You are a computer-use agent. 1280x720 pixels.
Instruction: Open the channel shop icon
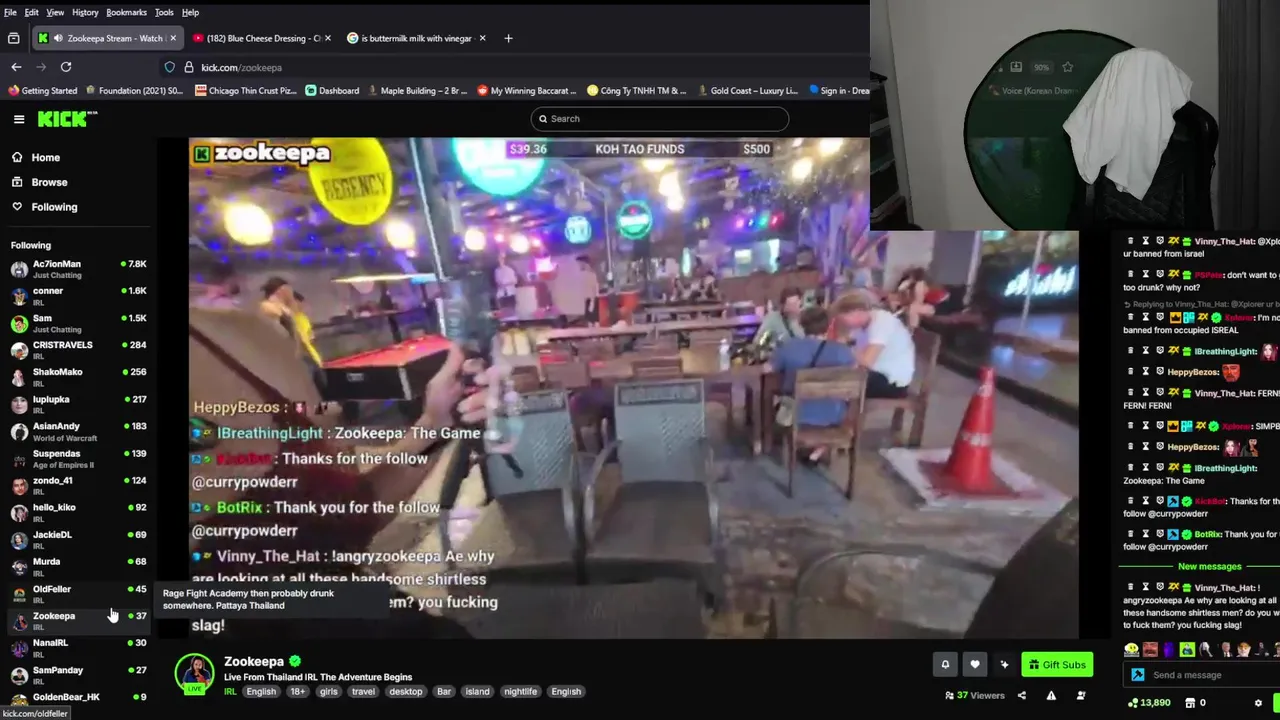point(1189,703)
